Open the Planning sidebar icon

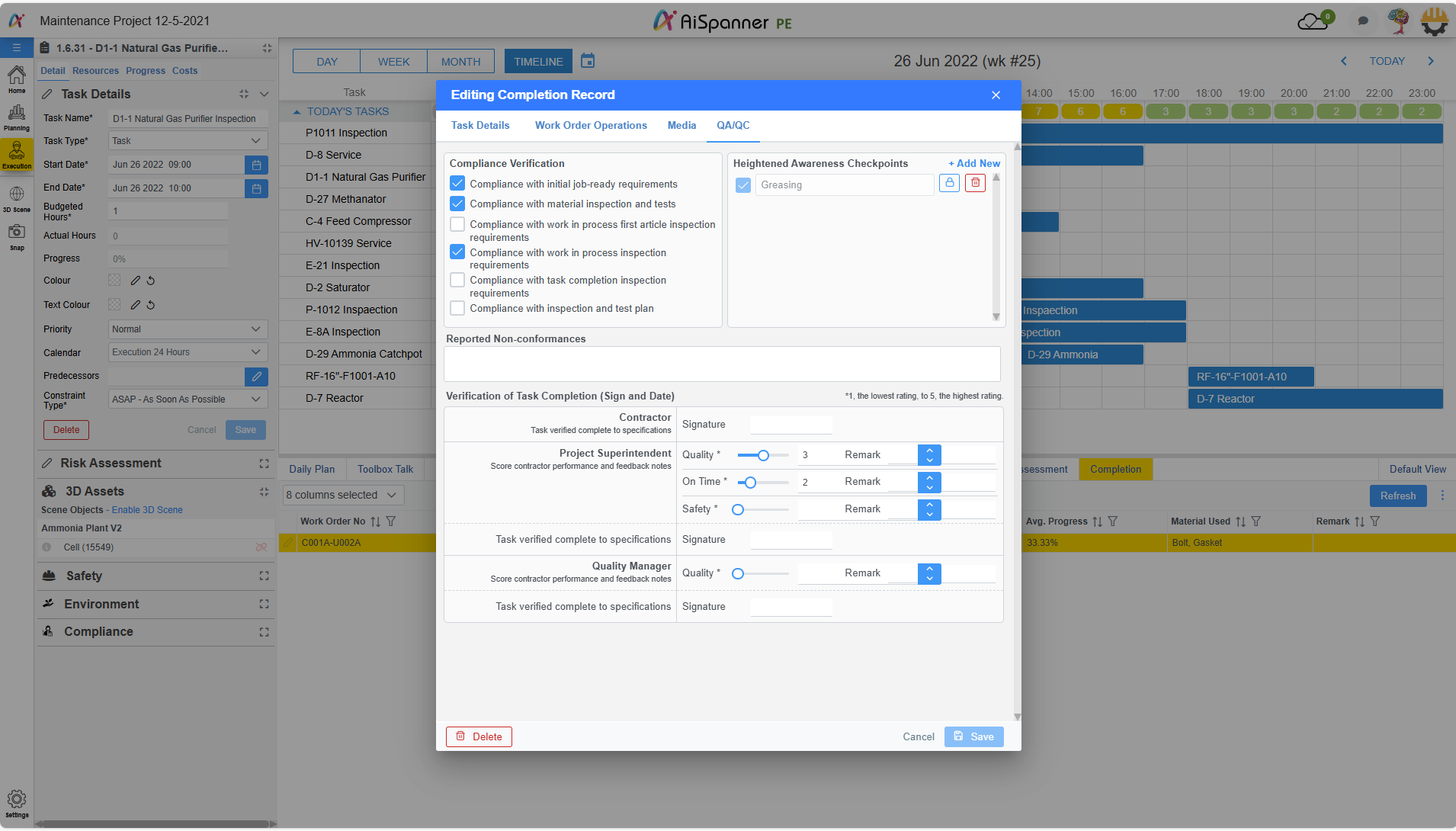[x=17, y=117]
